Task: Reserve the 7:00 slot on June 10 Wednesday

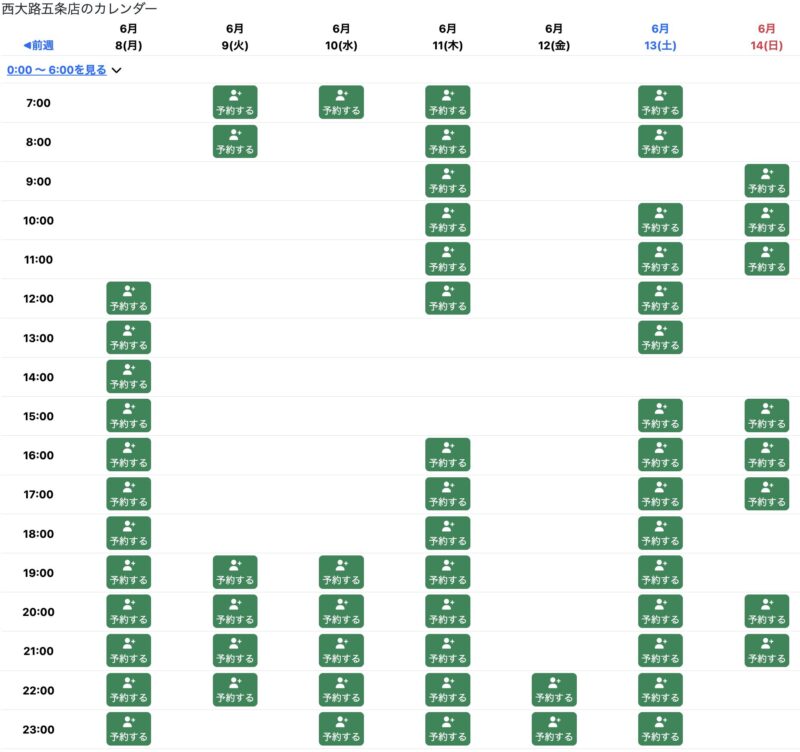Action: (x=341, y=102)
